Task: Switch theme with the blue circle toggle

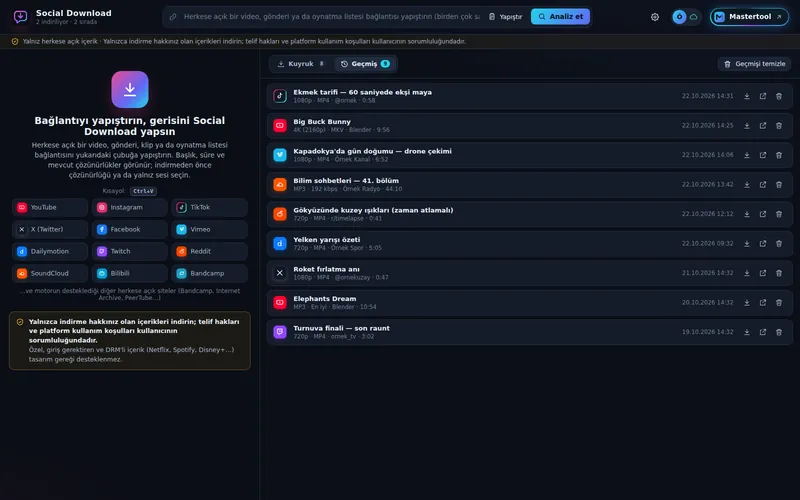Action: 679,17
